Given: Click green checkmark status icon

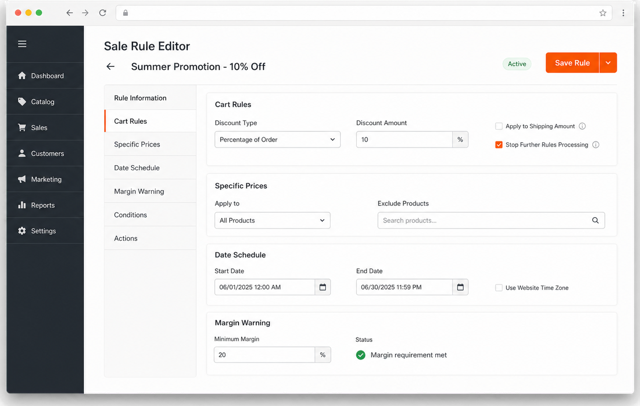Looking at the screenshot, I should click(x=360, y=355).
